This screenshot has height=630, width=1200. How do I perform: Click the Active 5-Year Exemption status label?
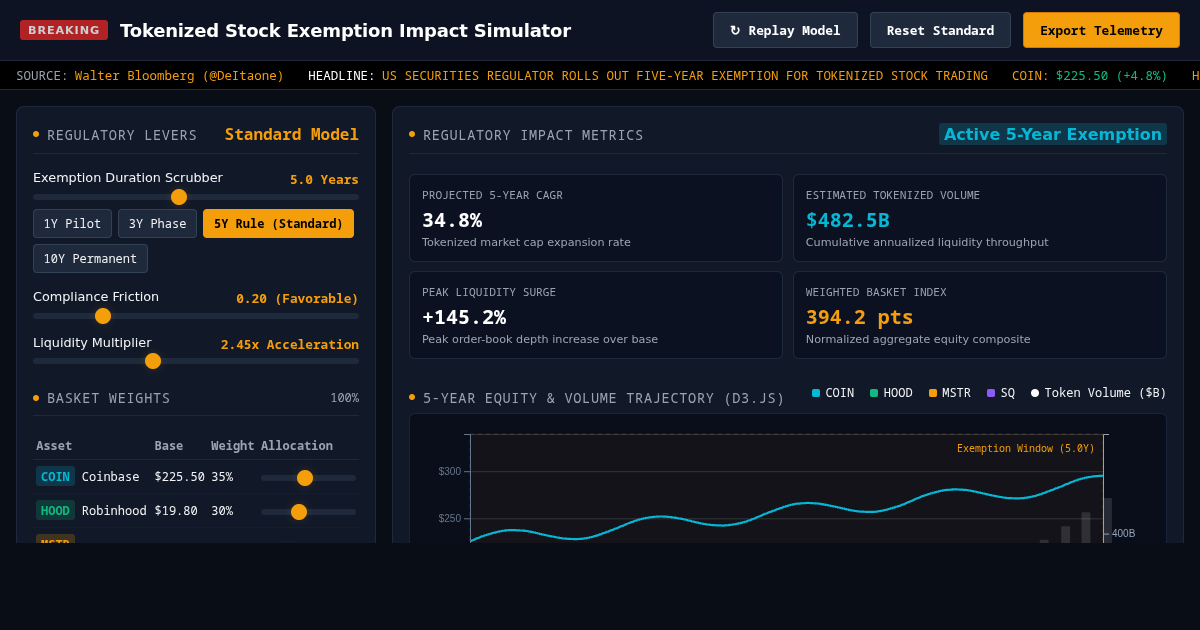tap(1053, 134)
